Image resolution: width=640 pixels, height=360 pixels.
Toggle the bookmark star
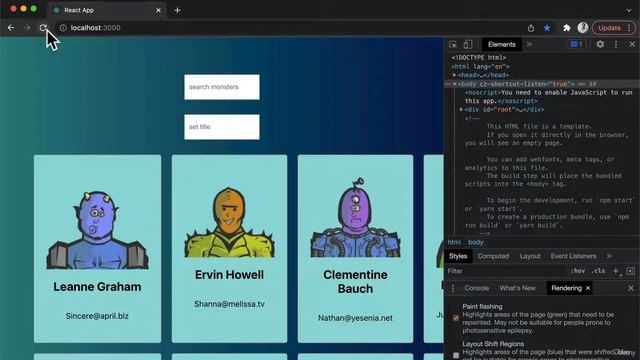tap(547, 28)
